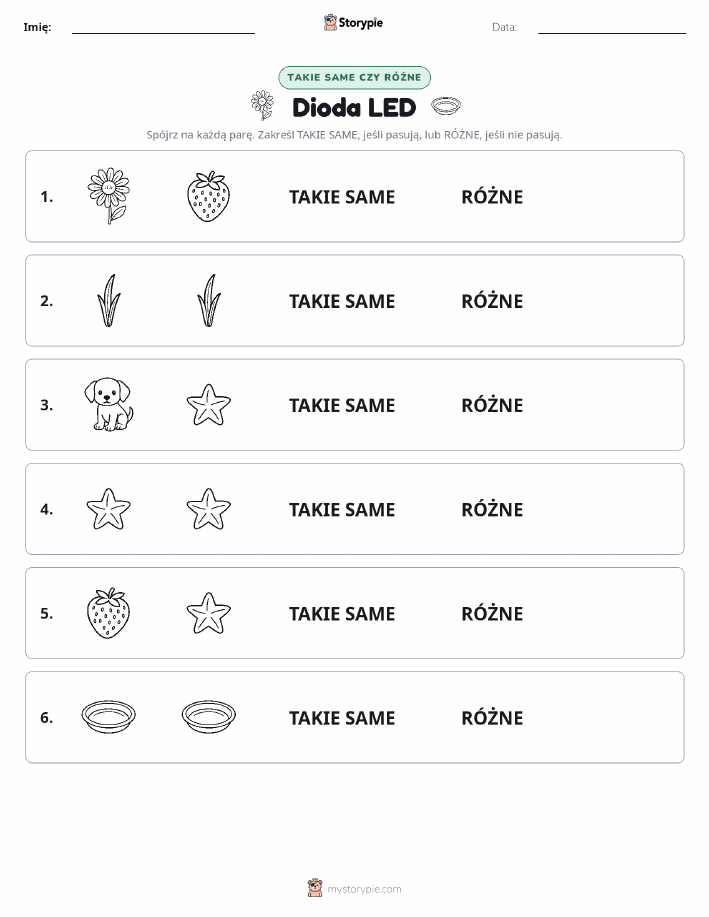This screenshot has height=917, width=709.
Task: Click the Storypie bear logo at top
Action: pos(331,22)
